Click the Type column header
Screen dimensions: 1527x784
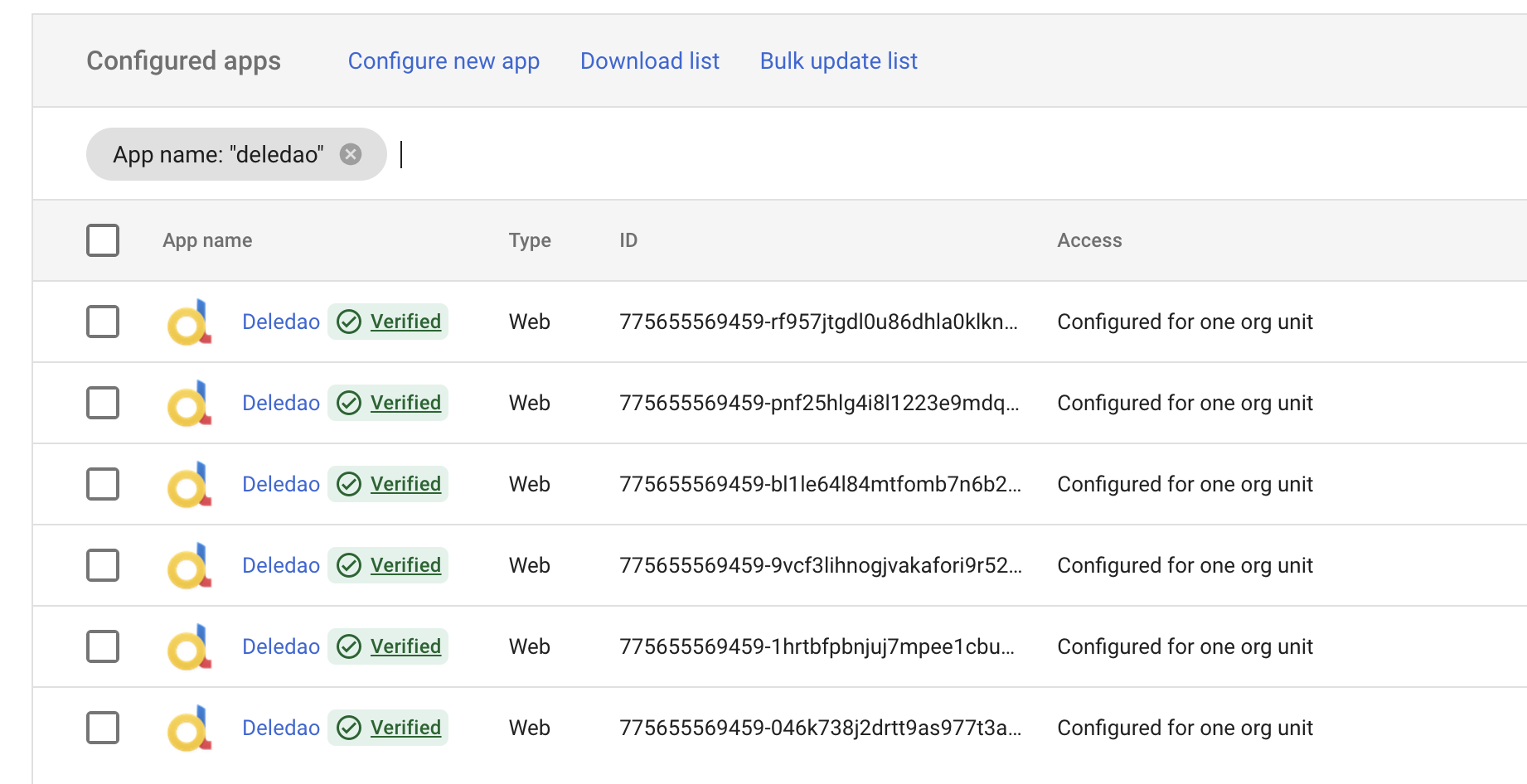530,240
